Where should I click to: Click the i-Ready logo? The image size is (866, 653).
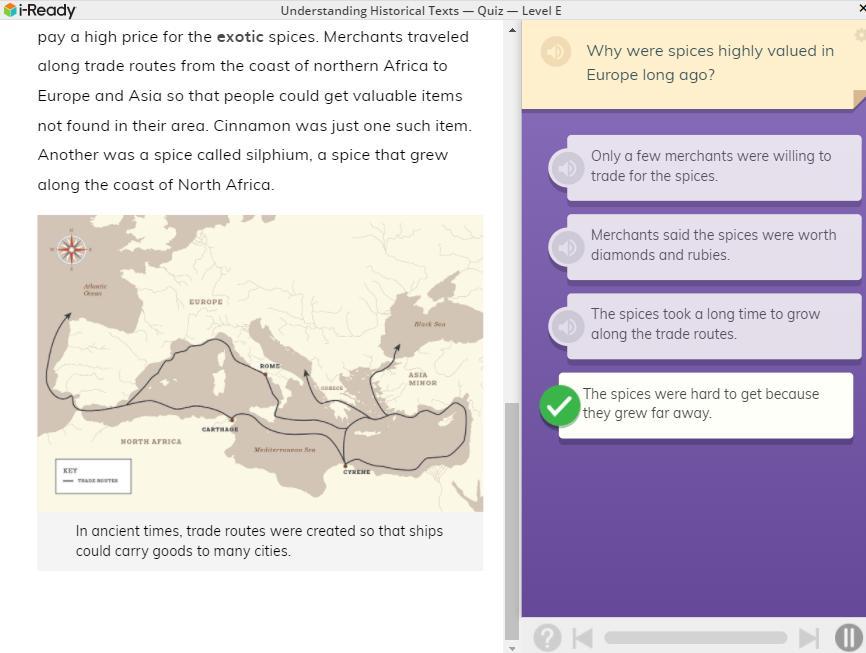point(40,10)
